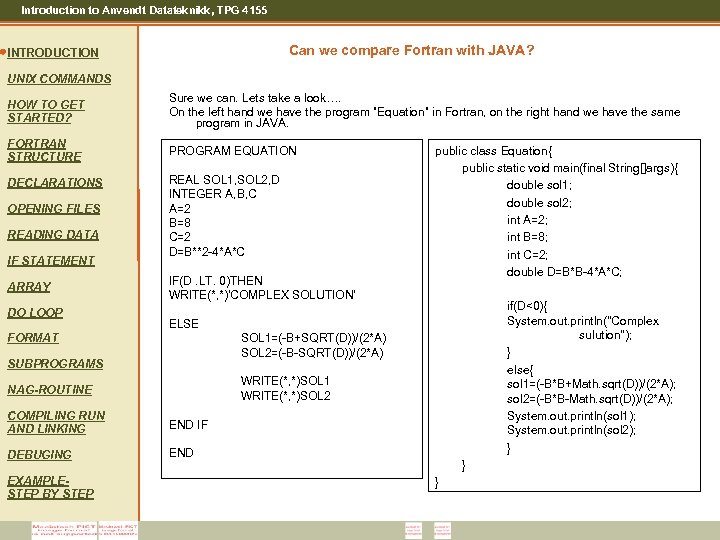Screen dimensions: 720x540
Task: Click the 'if(D<0){' Java line
Action: point(527,306)
